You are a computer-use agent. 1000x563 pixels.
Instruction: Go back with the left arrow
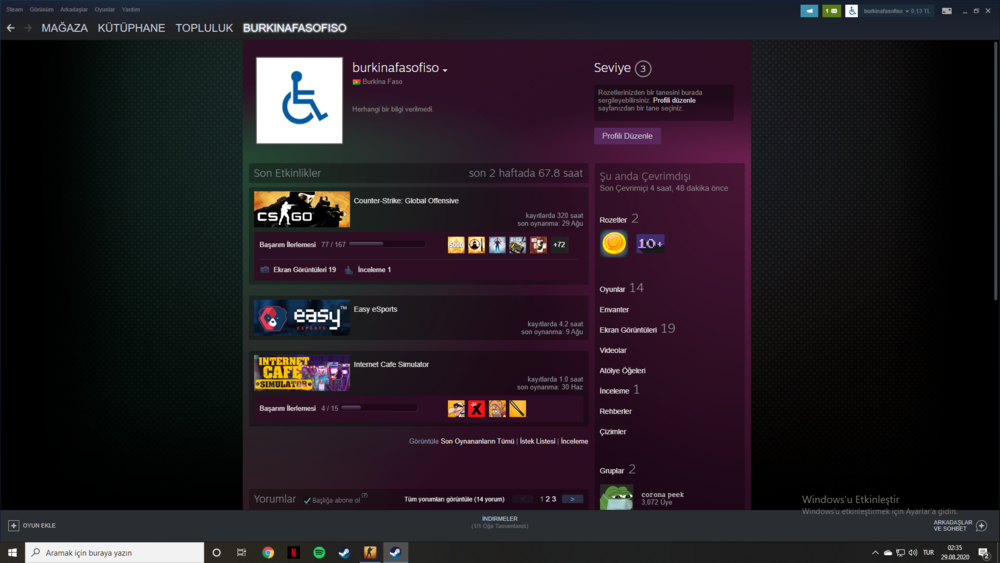tap(10, 28)
